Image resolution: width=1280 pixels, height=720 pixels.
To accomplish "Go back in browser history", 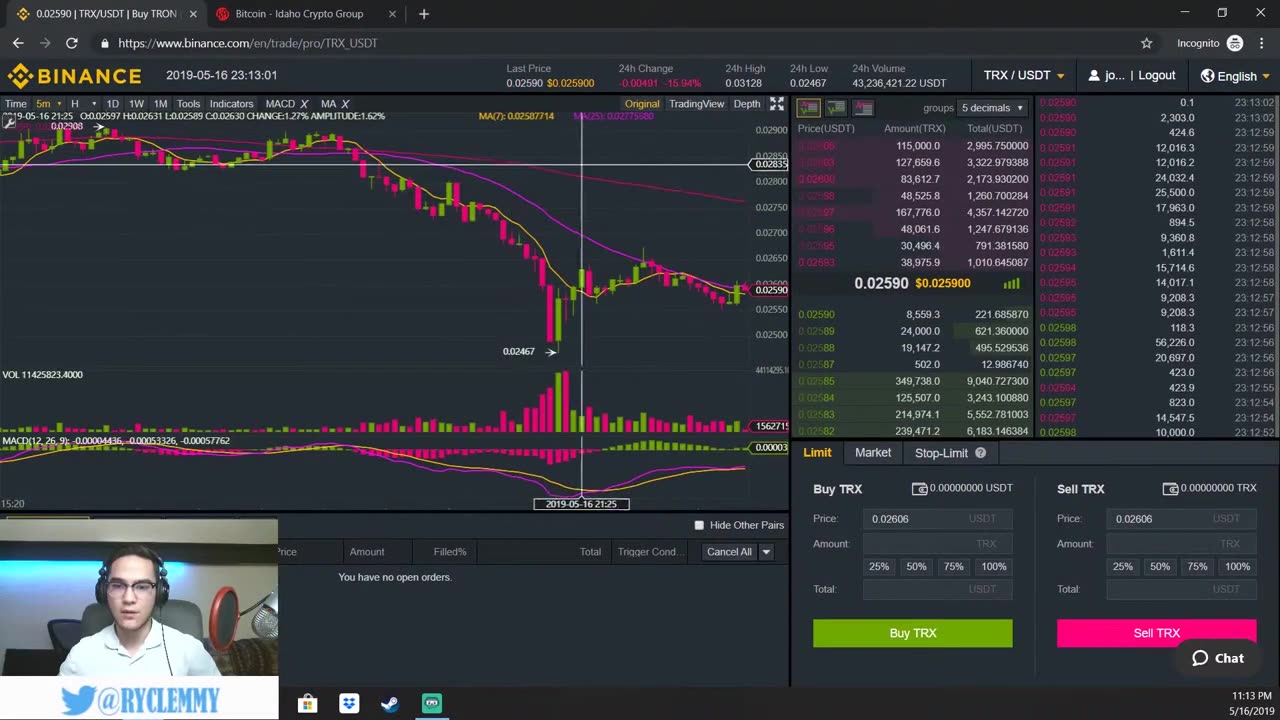I will (x=18, y=43).
